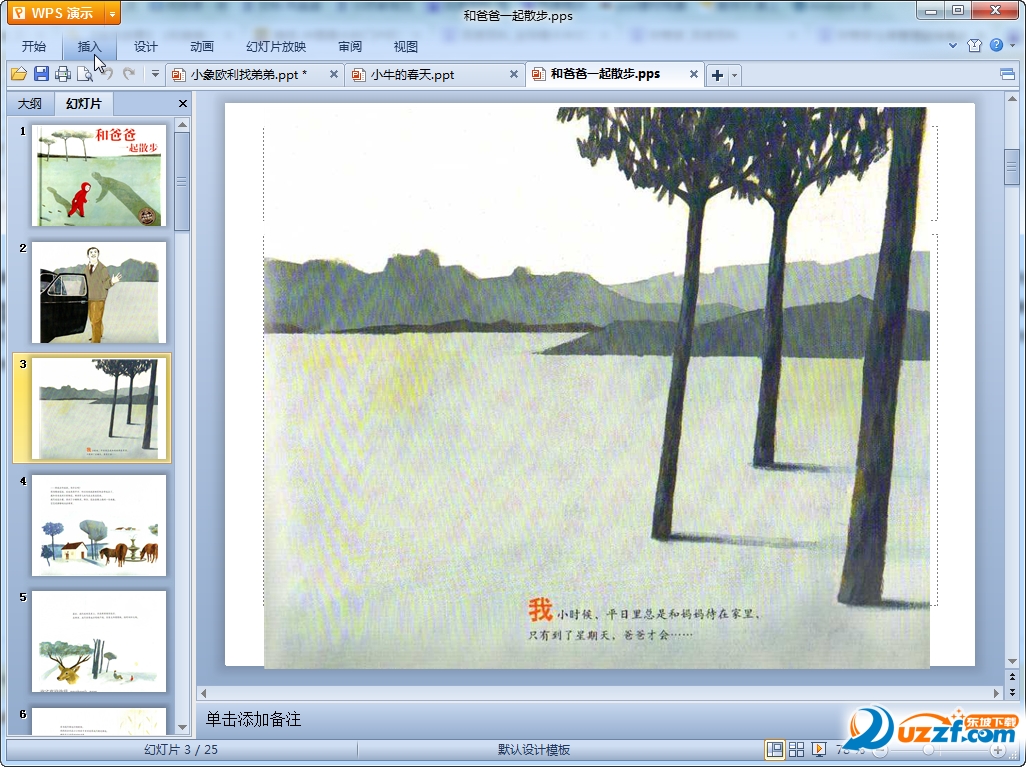Screen dimensions: 1026x767
Task: Open the 设计 ribbon tab
Action: tap(145, 46)
